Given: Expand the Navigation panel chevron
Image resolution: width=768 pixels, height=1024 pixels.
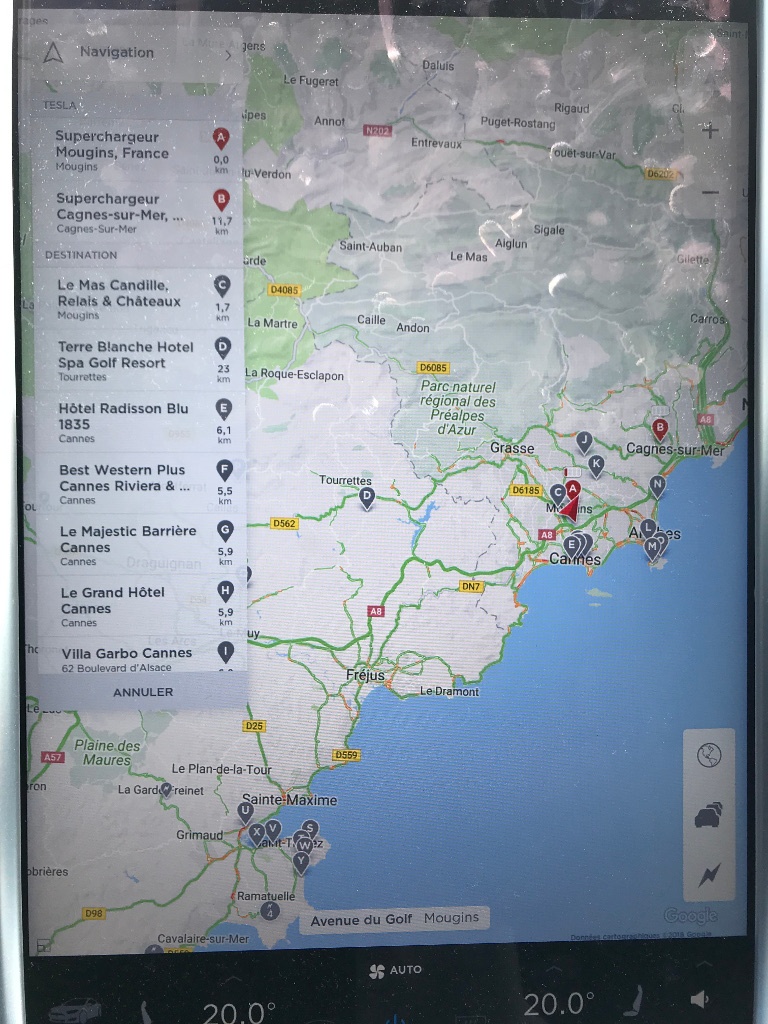Looking at the screenshot, I should click(x=228, y=55).
